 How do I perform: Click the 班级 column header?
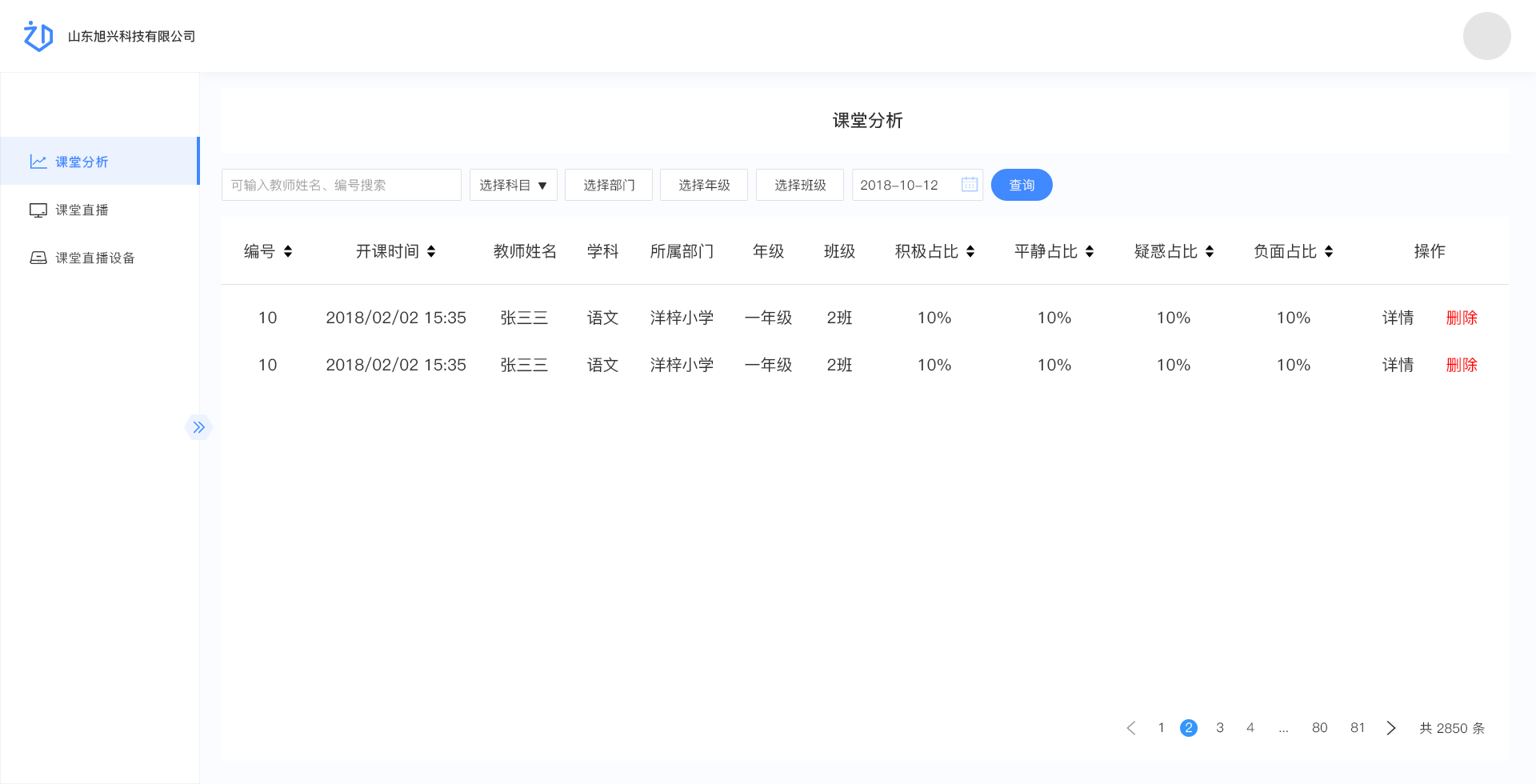pyautogui.click(x=839, y=251)
